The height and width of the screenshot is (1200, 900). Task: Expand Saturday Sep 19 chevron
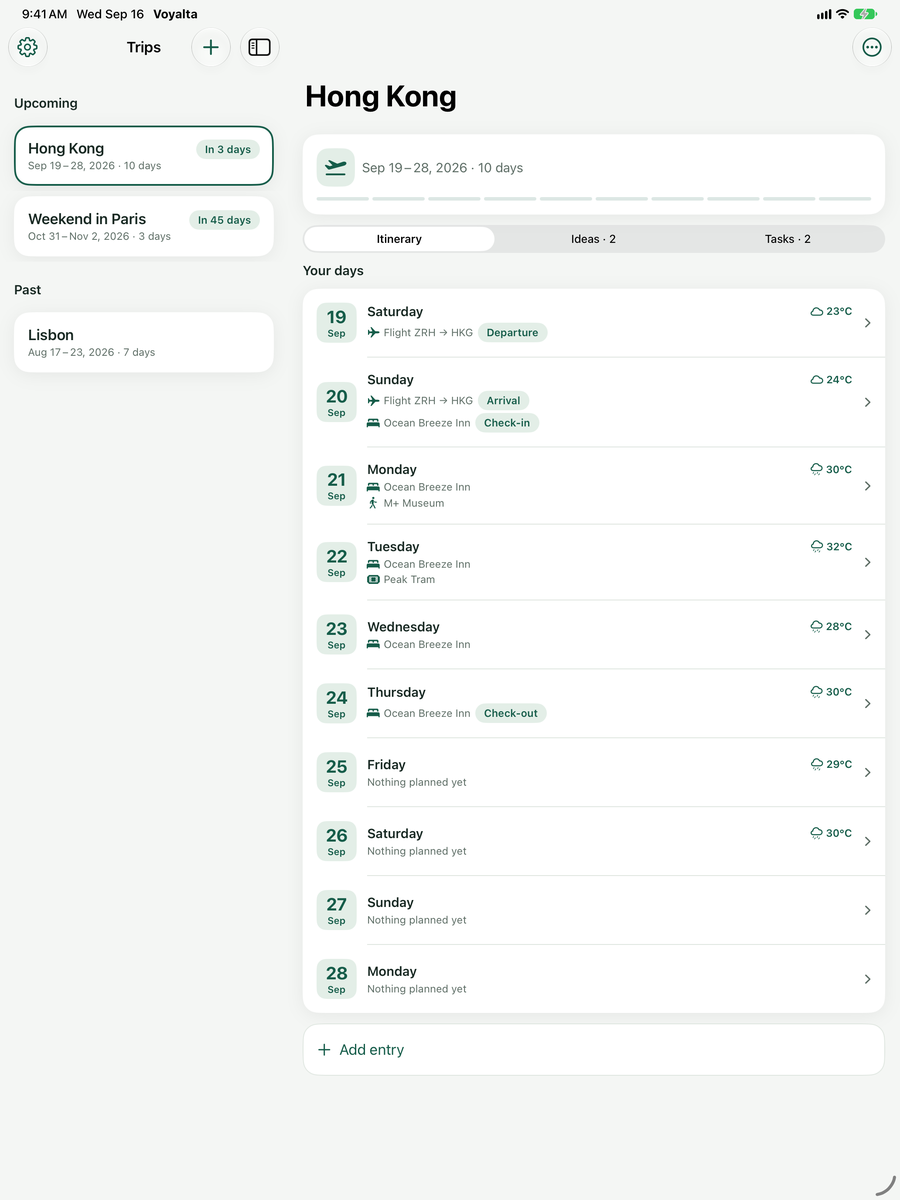coord(867,323)
